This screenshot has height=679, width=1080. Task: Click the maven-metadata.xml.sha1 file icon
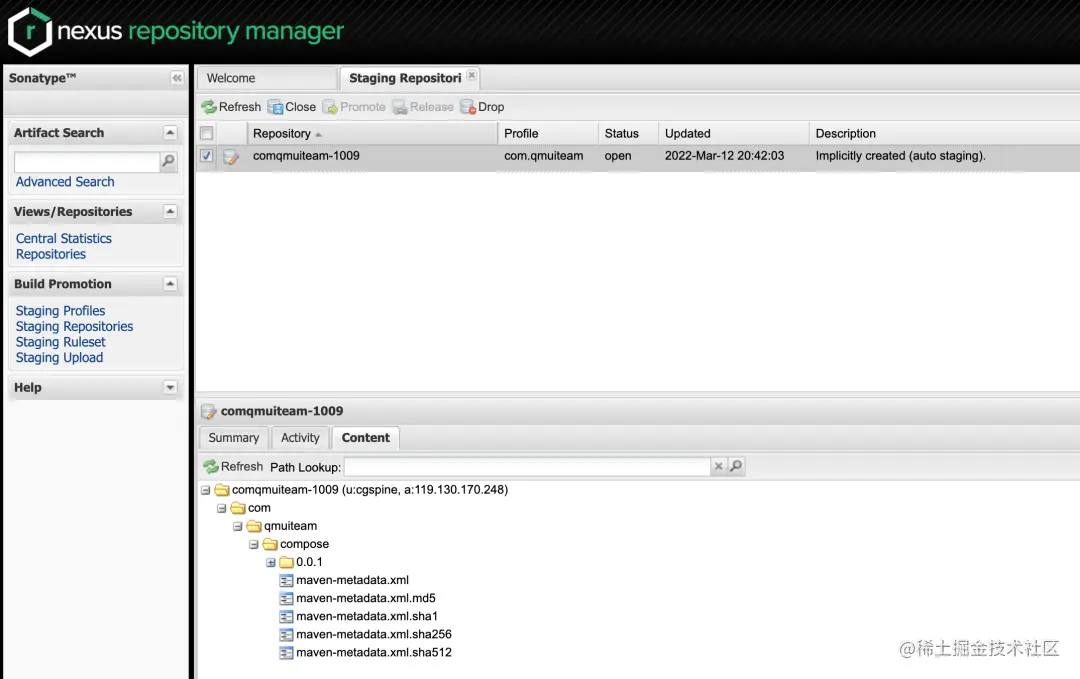point(287,616)
